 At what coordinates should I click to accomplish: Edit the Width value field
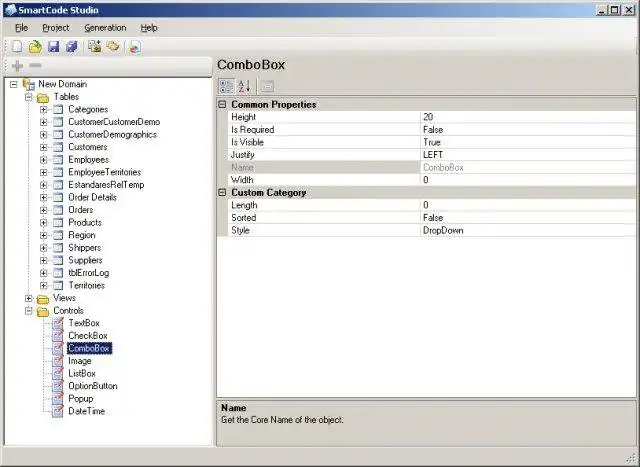[528, 180]
